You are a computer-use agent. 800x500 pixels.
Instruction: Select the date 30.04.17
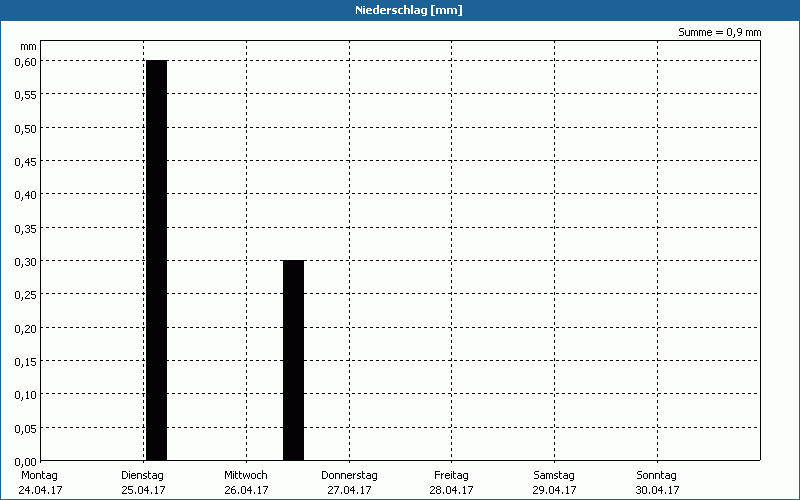click(x=657, y=490)
